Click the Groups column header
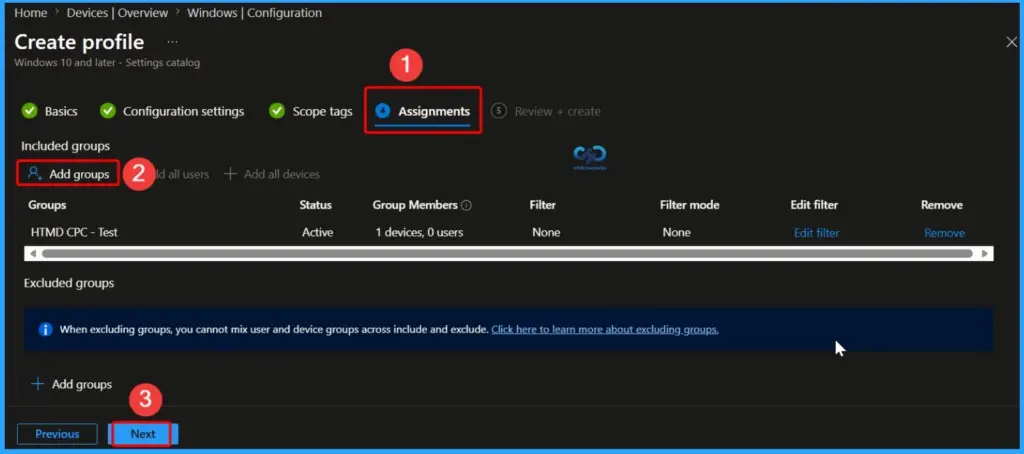 pyautogui.click(x=47, y=205)
